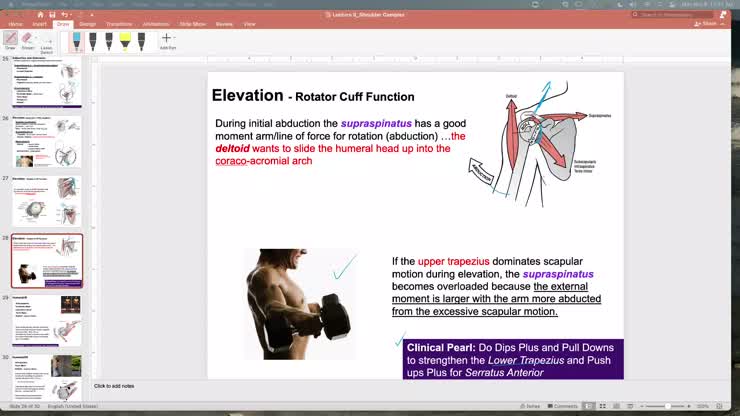The height and width of the screenshot is (416, 740).
Task: Open the Transitions tab
Action: 118,23
